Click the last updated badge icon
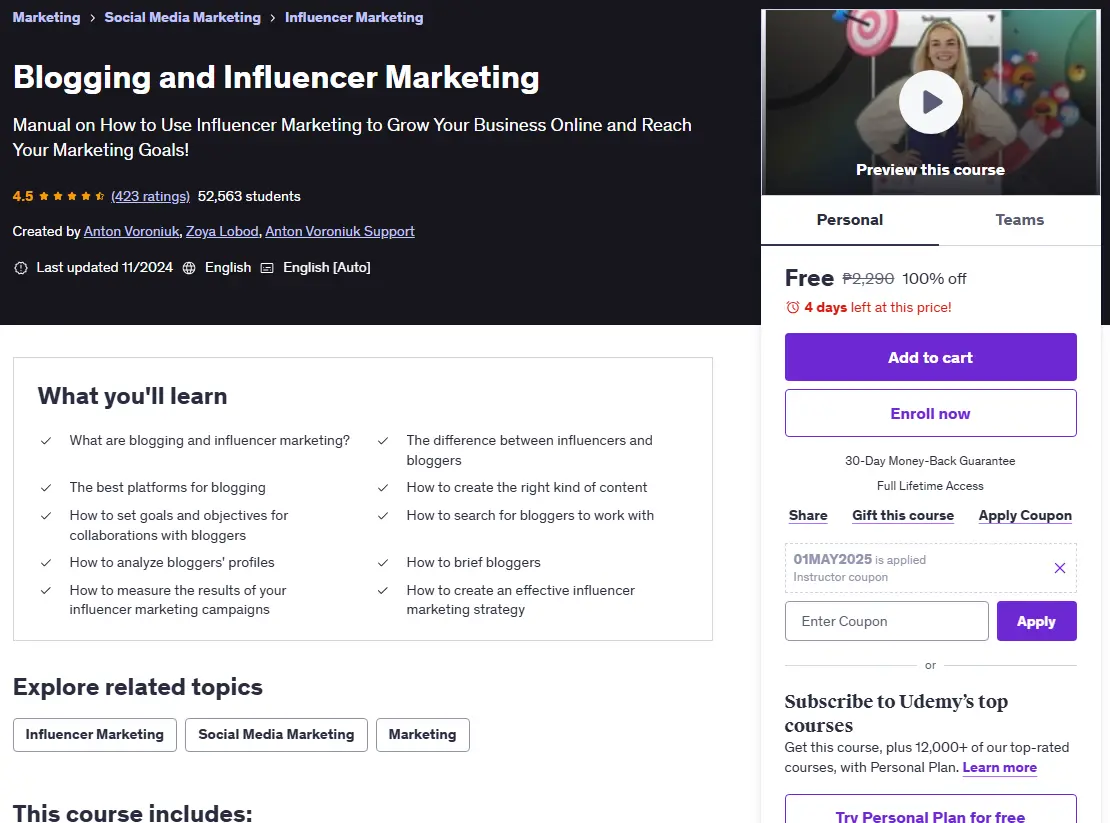Viewport: 1110px width, 823px height. coord(21,267)
